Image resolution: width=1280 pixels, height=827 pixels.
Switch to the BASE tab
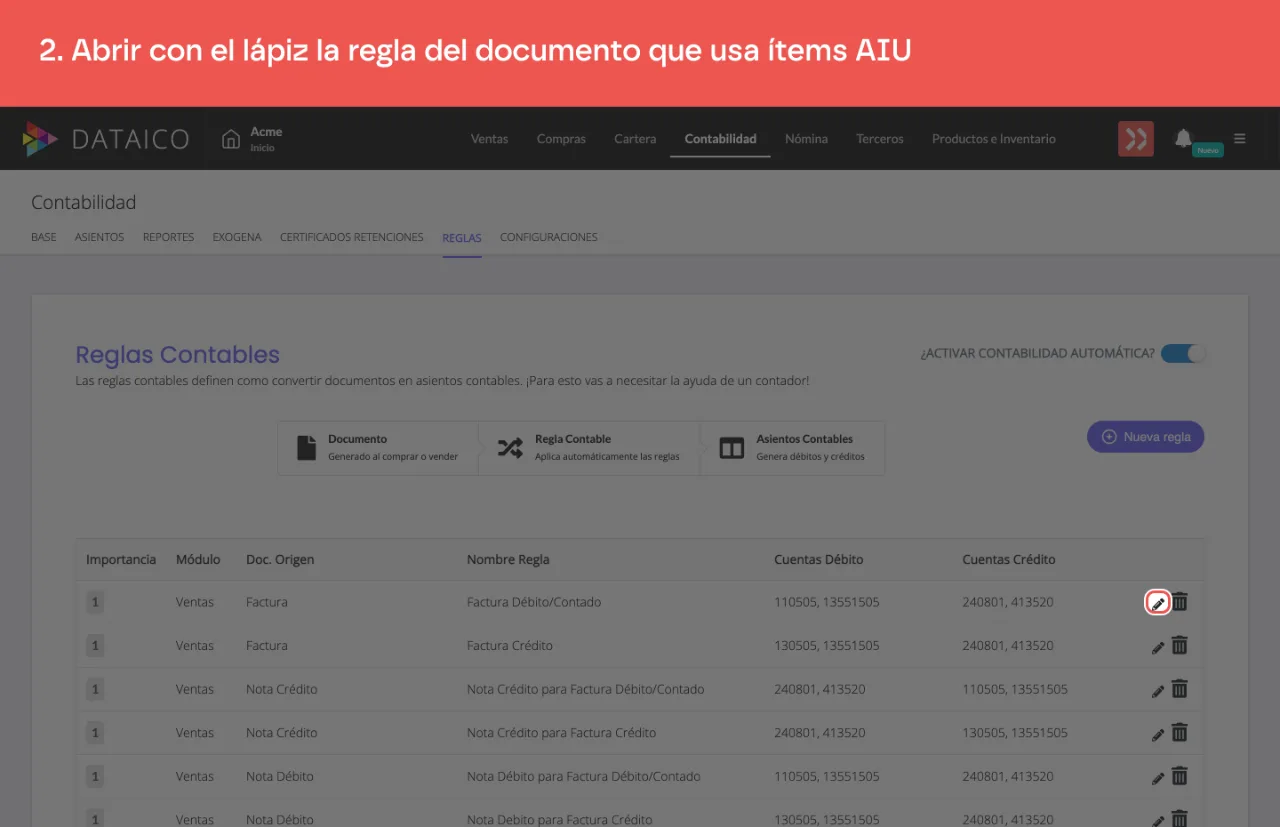tap(44, 238)
